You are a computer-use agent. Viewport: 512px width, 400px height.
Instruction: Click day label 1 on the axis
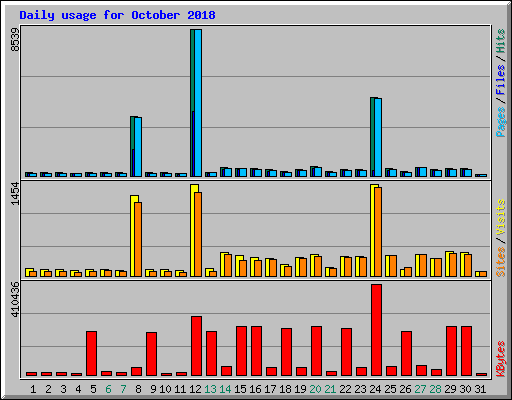33,389
